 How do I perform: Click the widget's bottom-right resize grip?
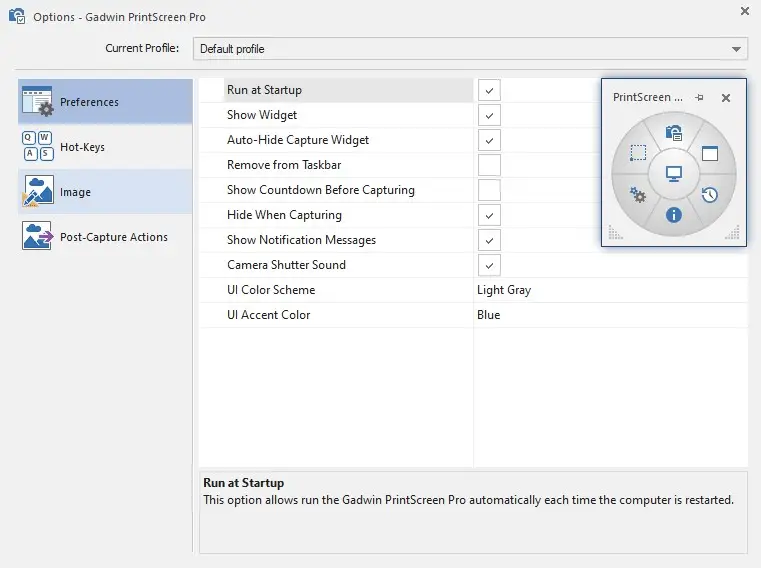732,233
